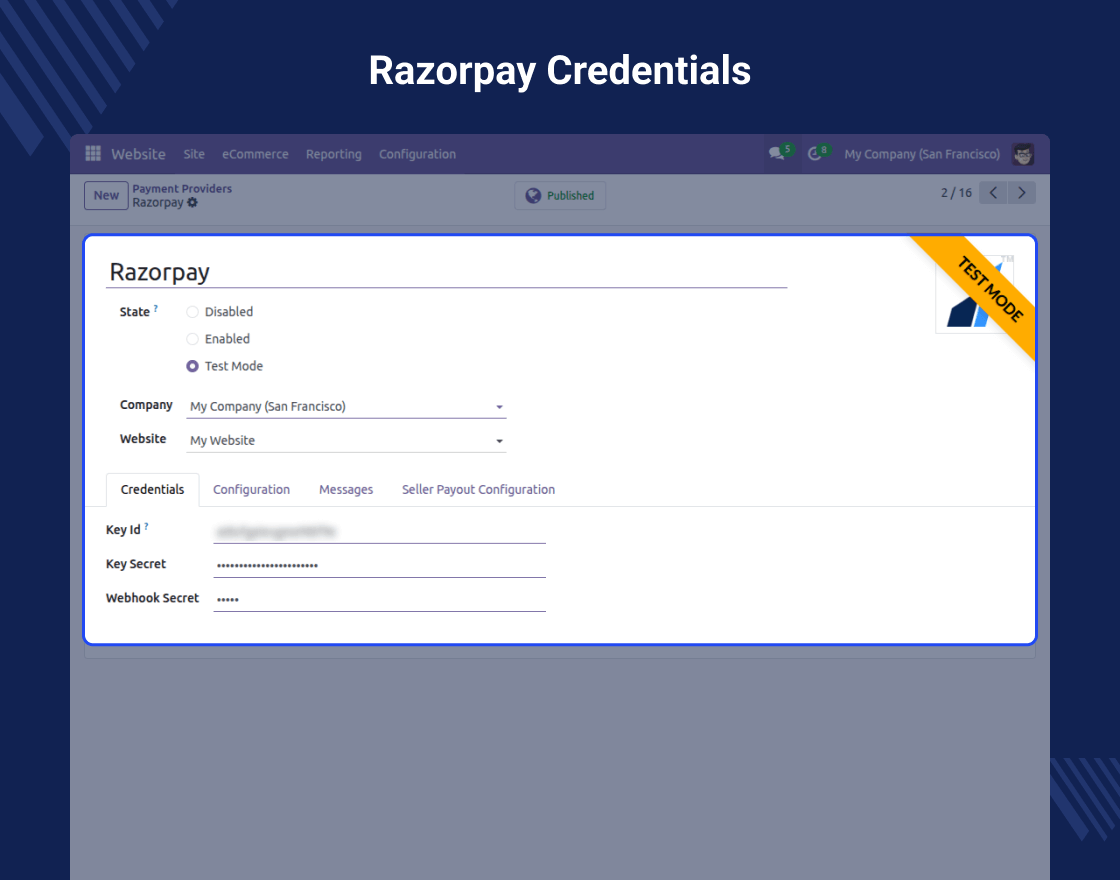Switch to the Credentials tab
1120x880 pixels.
(x=152, y=489)
